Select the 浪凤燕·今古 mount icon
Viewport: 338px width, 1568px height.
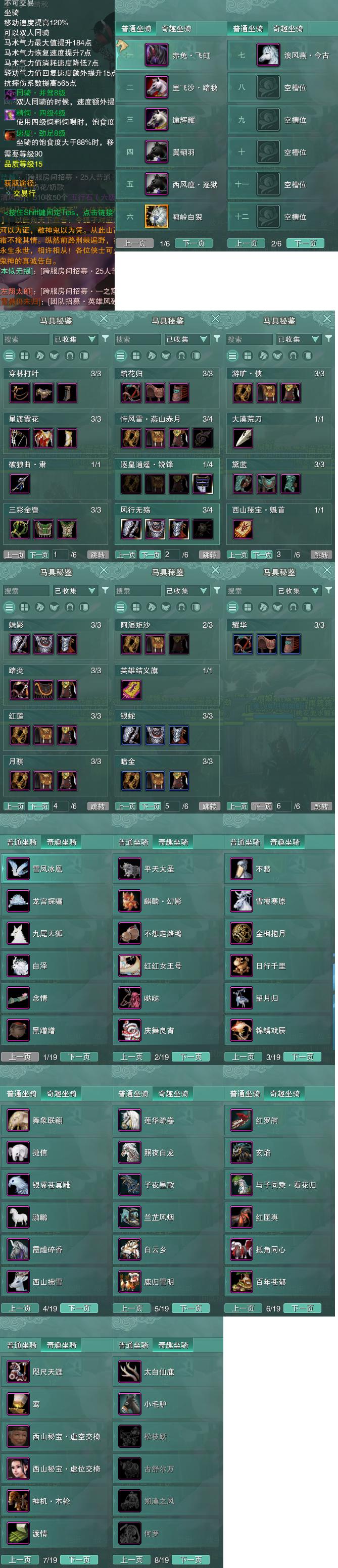268,56
